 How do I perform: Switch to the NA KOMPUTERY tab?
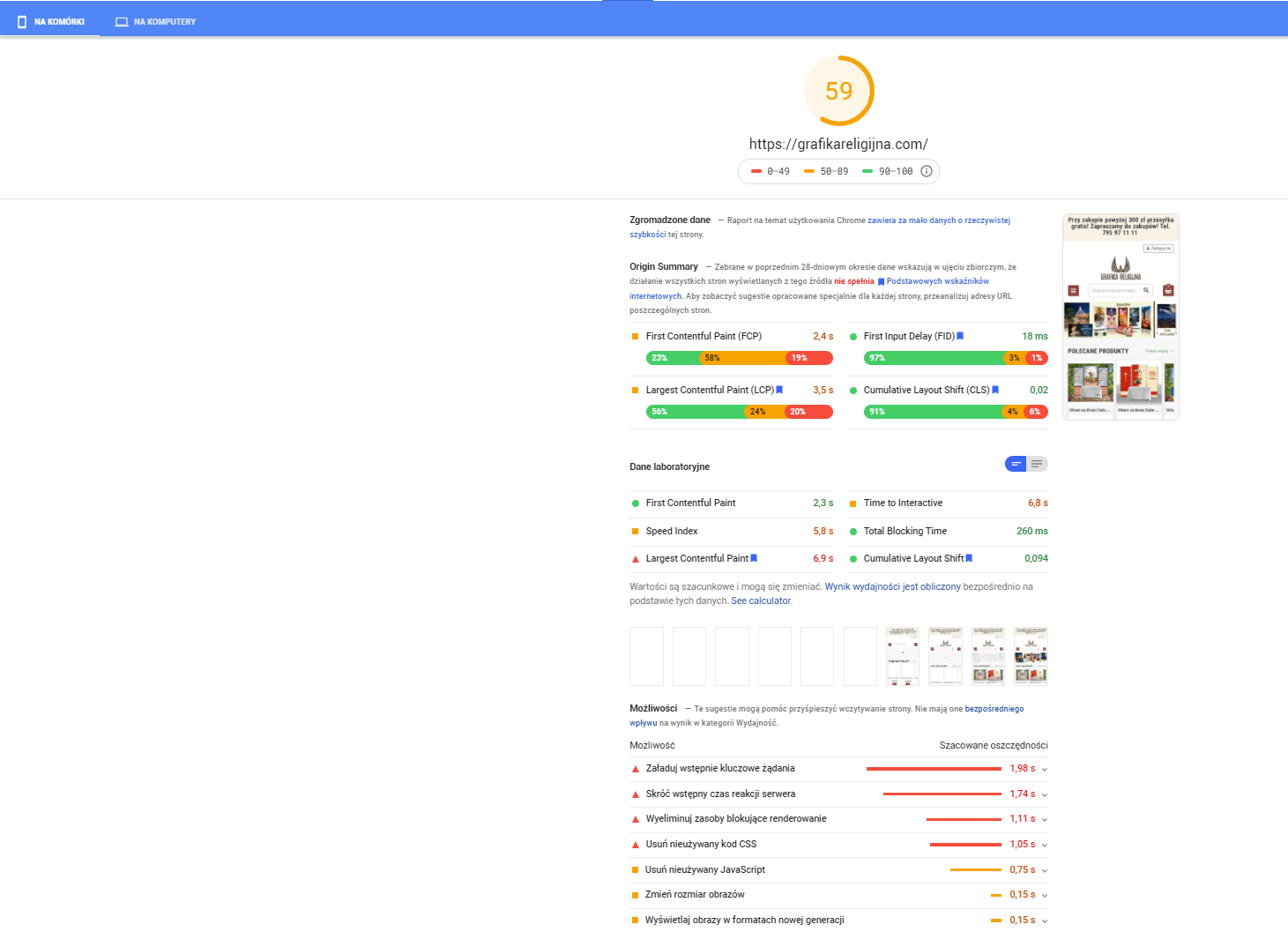tap(155, 22)
